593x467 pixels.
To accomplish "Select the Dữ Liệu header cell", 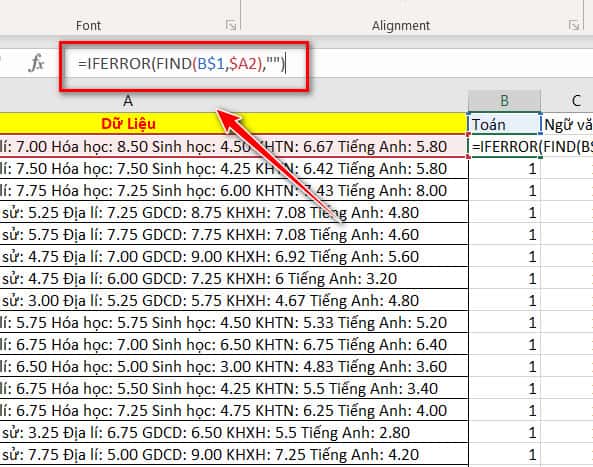I will pyautogui.click(x=234, y=124).
